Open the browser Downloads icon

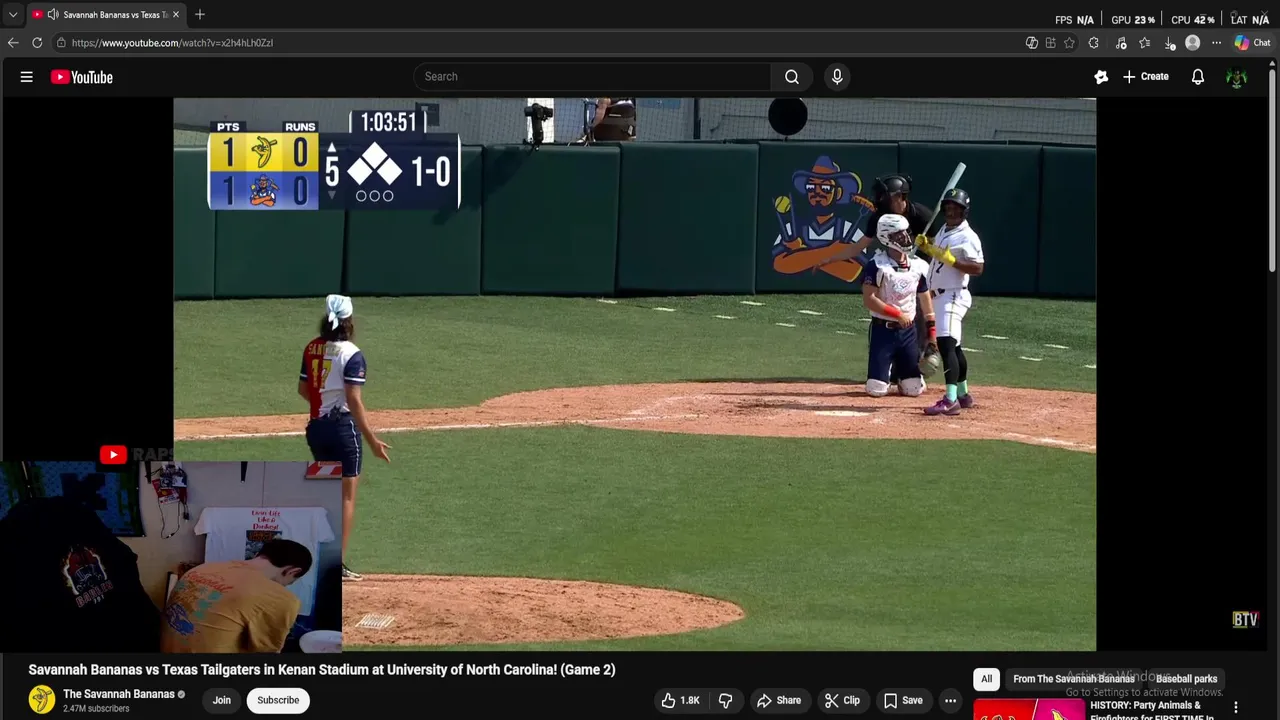pyautogui.click(x=1169, y=43)
